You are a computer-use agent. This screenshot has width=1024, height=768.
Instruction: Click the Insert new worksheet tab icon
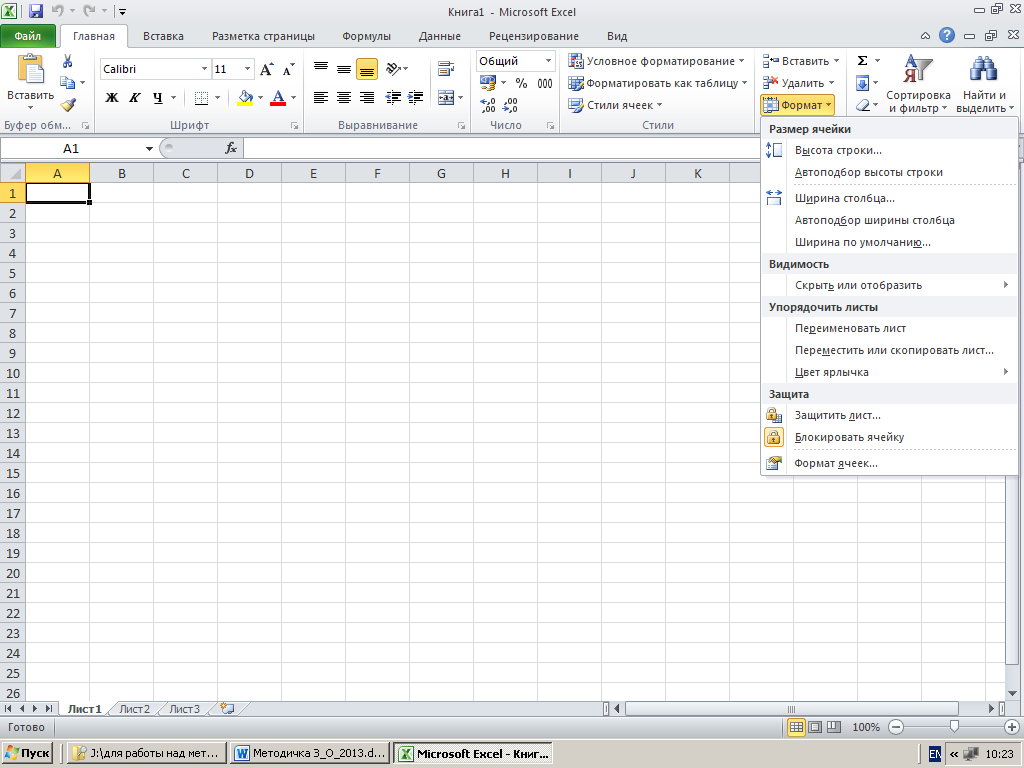pos(227,709)
